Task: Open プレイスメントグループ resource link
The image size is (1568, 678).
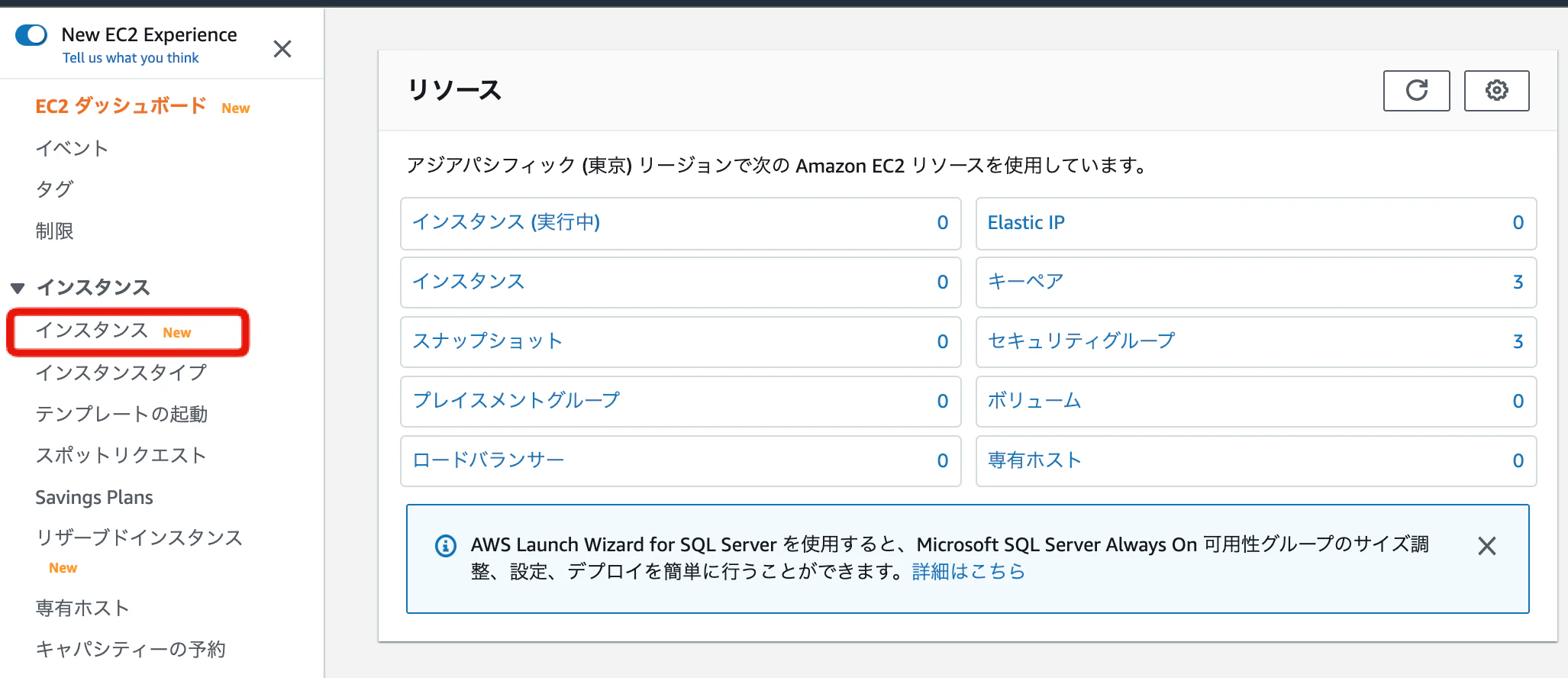Action: point(516,401)
